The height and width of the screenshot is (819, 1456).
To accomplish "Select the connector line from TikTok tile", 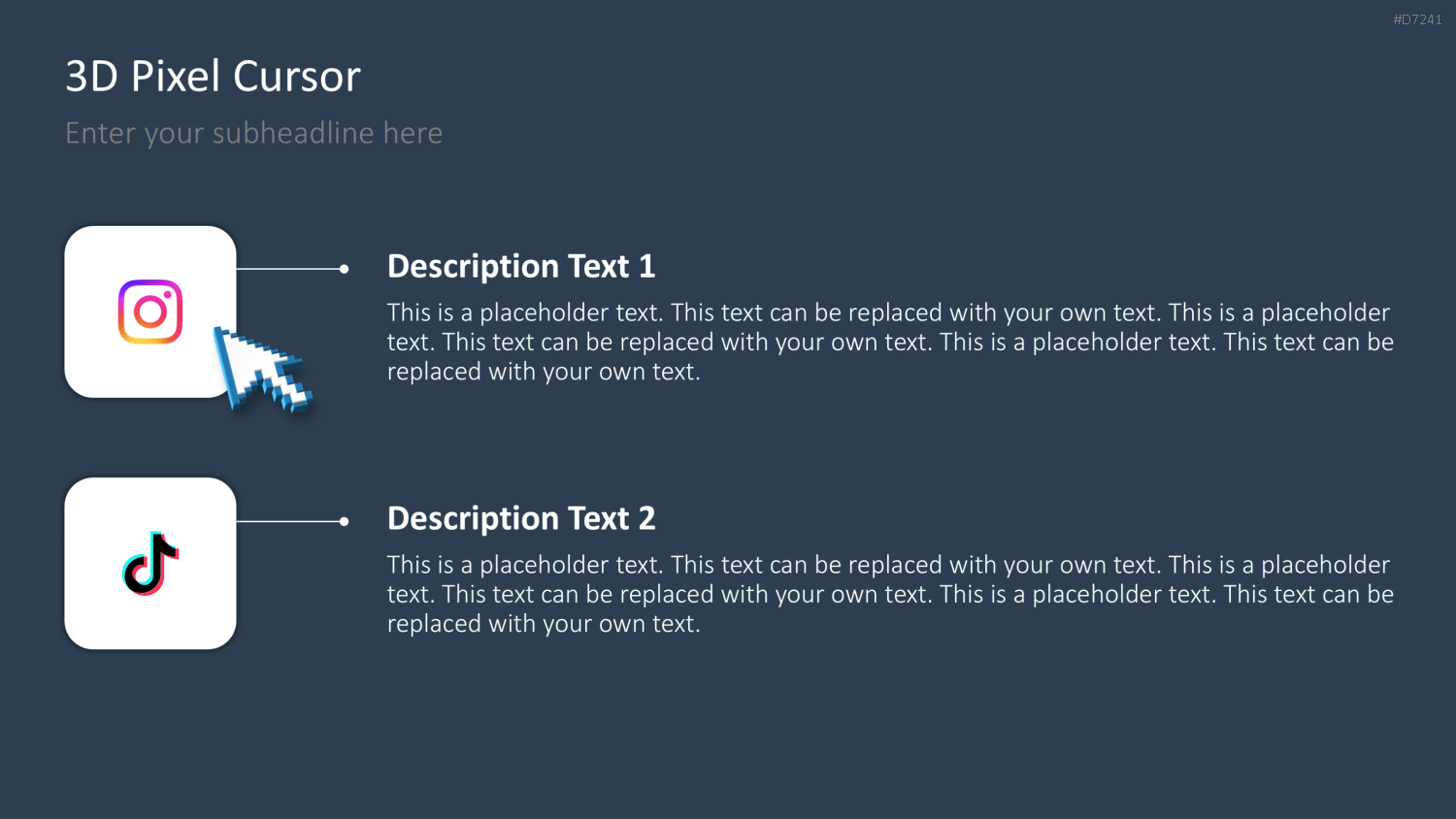I will (x=288, y=521).
